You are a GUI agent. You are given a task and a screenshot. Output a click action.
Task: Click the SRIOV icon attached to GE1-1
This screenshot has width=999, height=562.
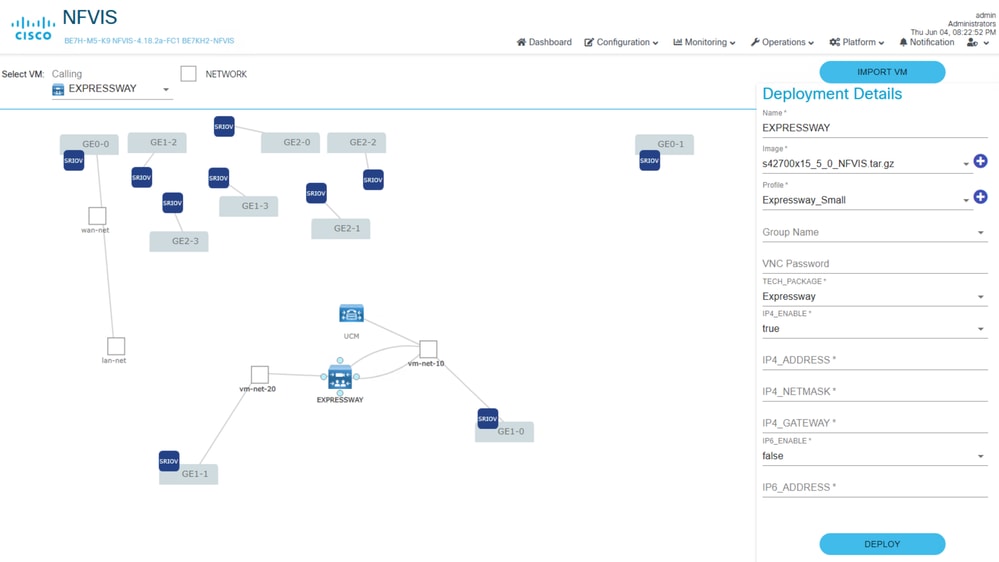[x=169, y=461]
